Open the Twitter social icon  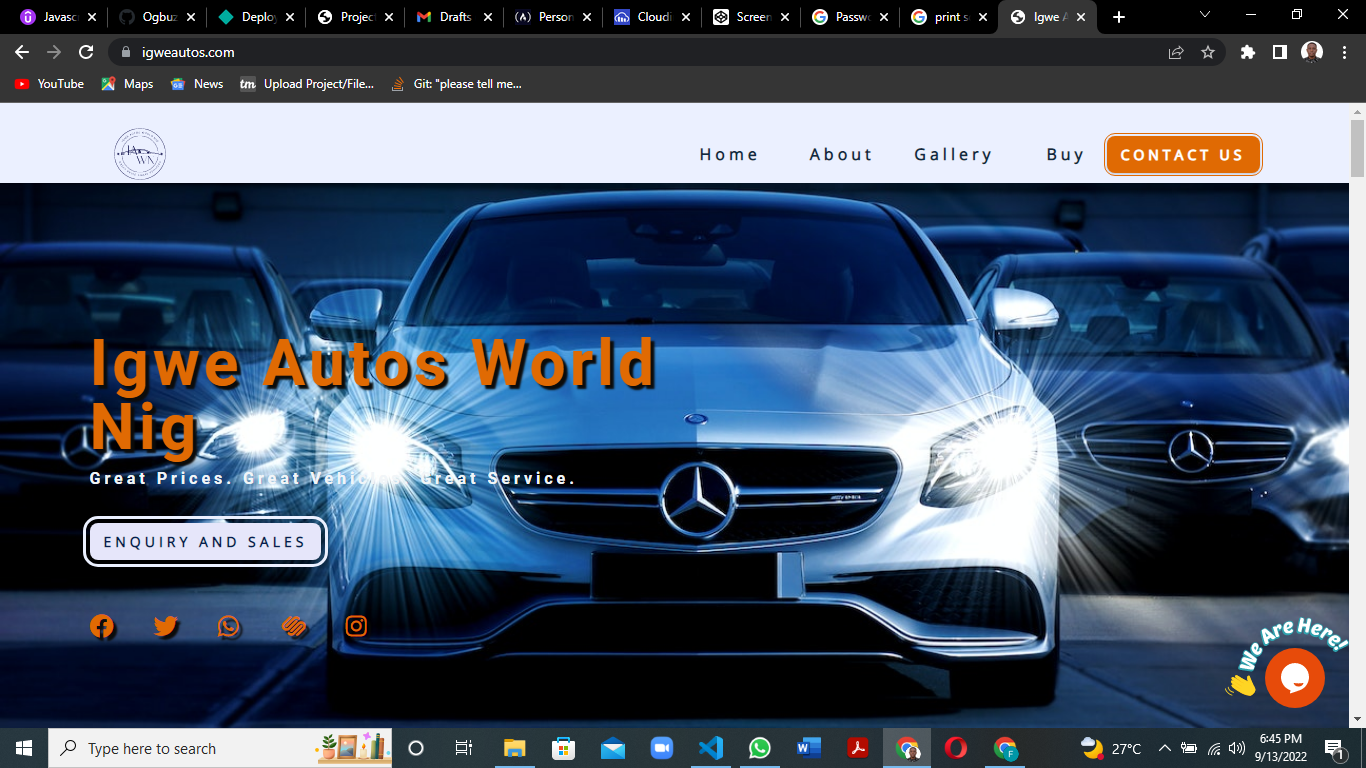165,626
